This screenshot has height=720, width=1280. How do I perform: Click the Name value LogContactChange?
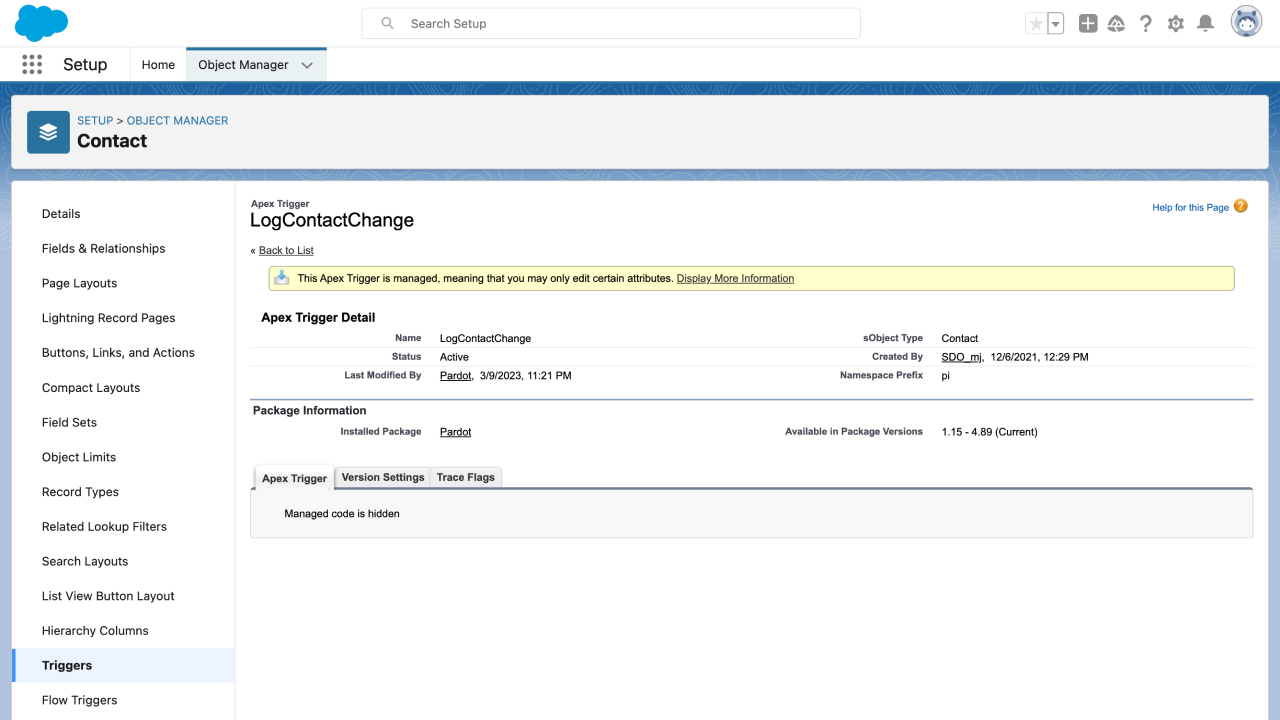pyautogui.click(x=485, y=338)
